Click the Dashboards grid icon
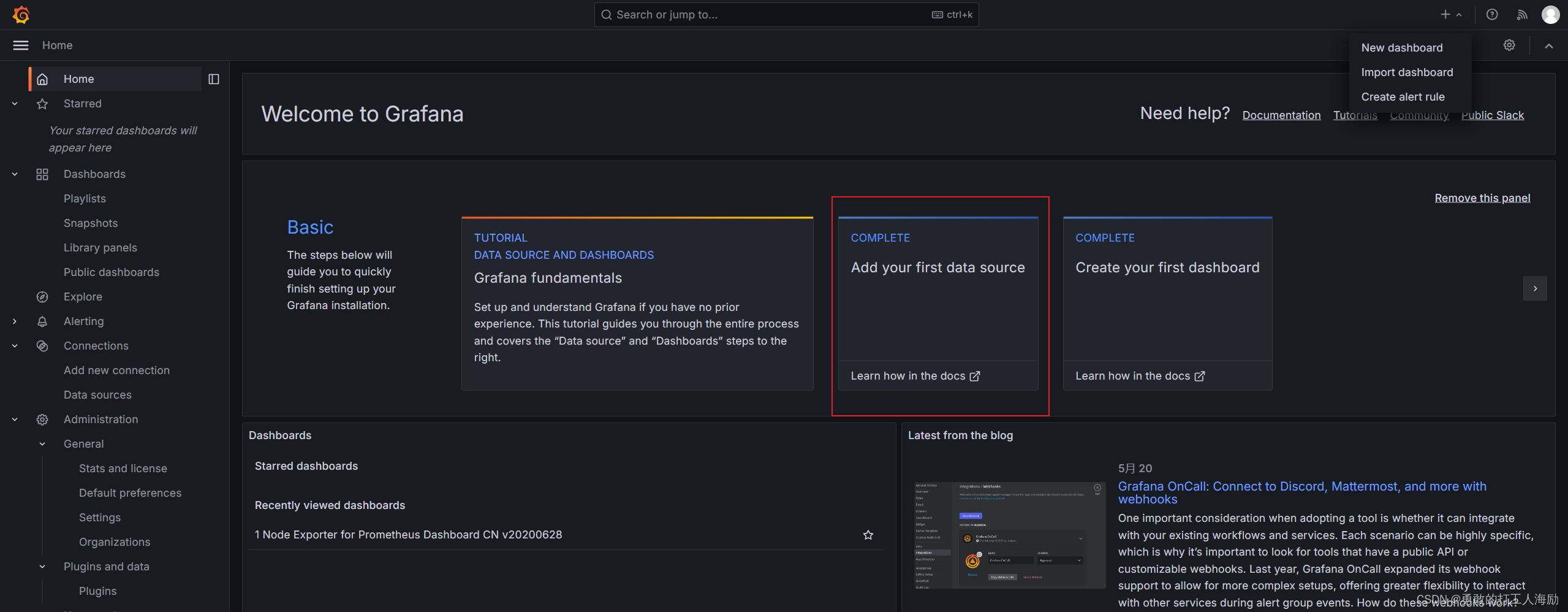 pos(42,174)
